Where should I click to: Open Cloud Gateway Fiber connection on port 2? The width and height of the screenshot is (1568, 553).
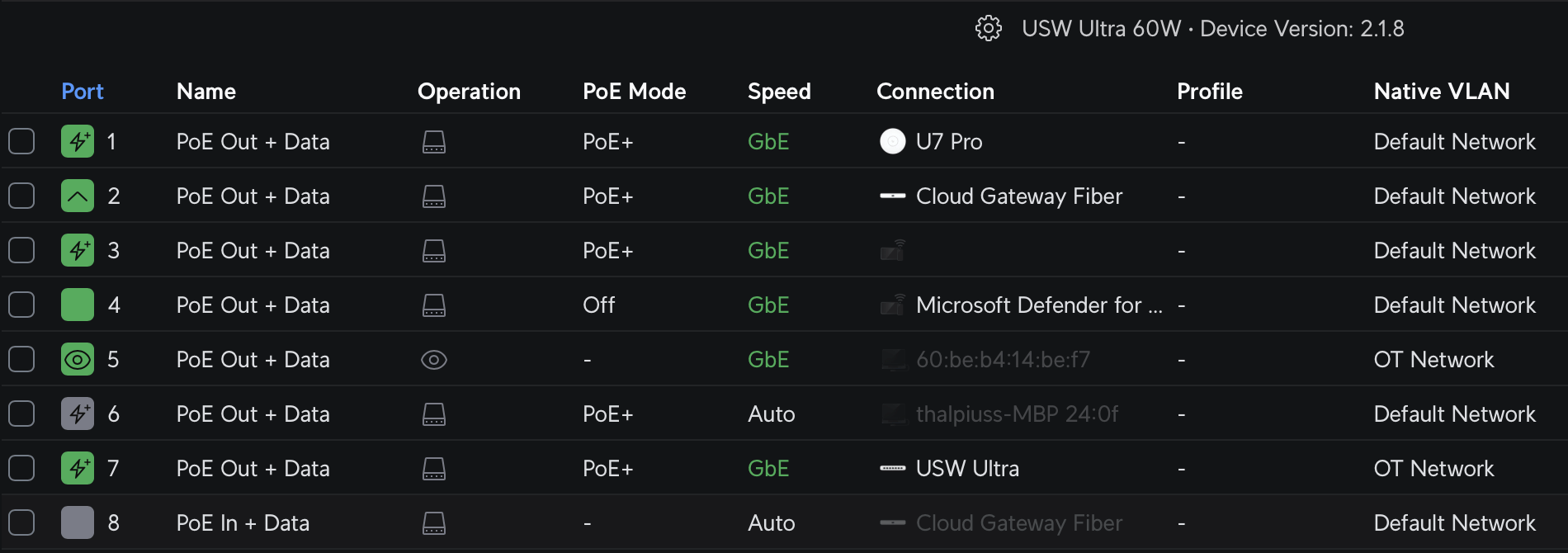[x=1019, y=196]
